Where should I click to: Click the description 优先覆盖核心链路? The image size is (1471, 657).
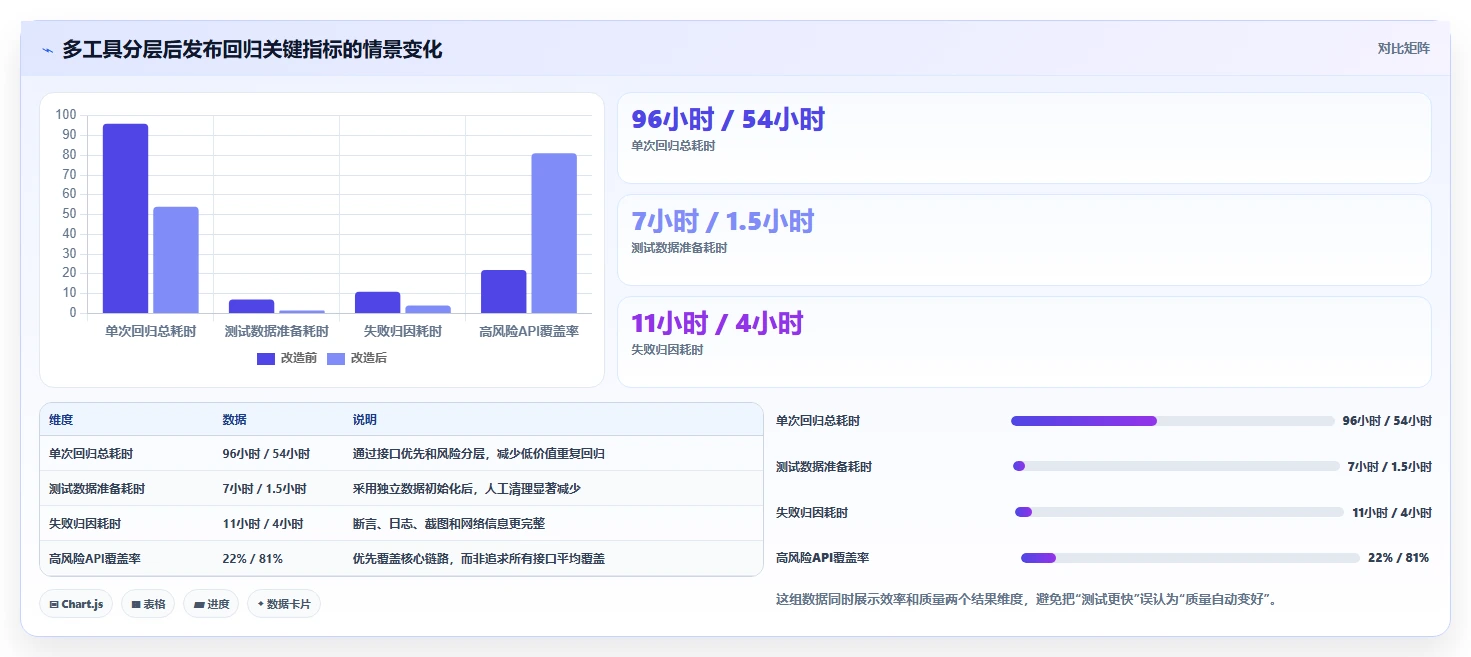(x=479, y=559)
